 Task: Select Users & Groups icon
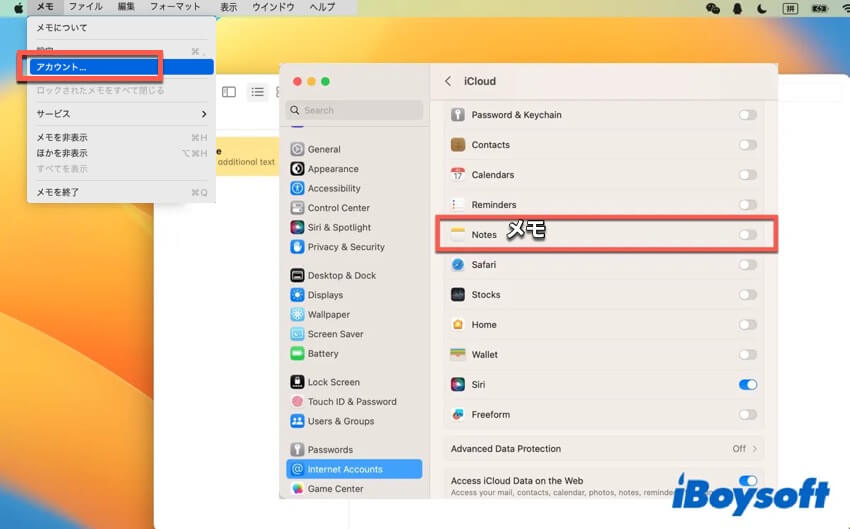pos(297,421)
